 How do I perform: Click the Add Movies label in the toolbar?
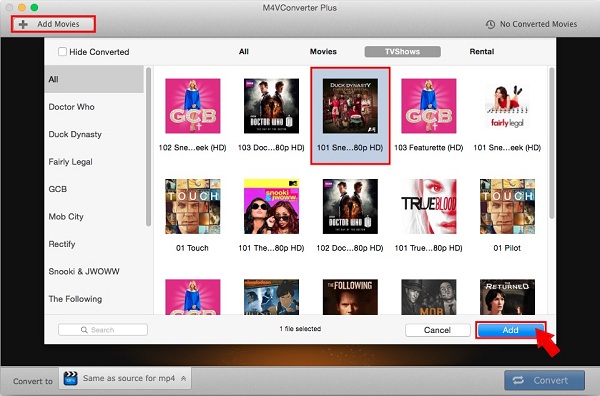[x=58, y=24]
